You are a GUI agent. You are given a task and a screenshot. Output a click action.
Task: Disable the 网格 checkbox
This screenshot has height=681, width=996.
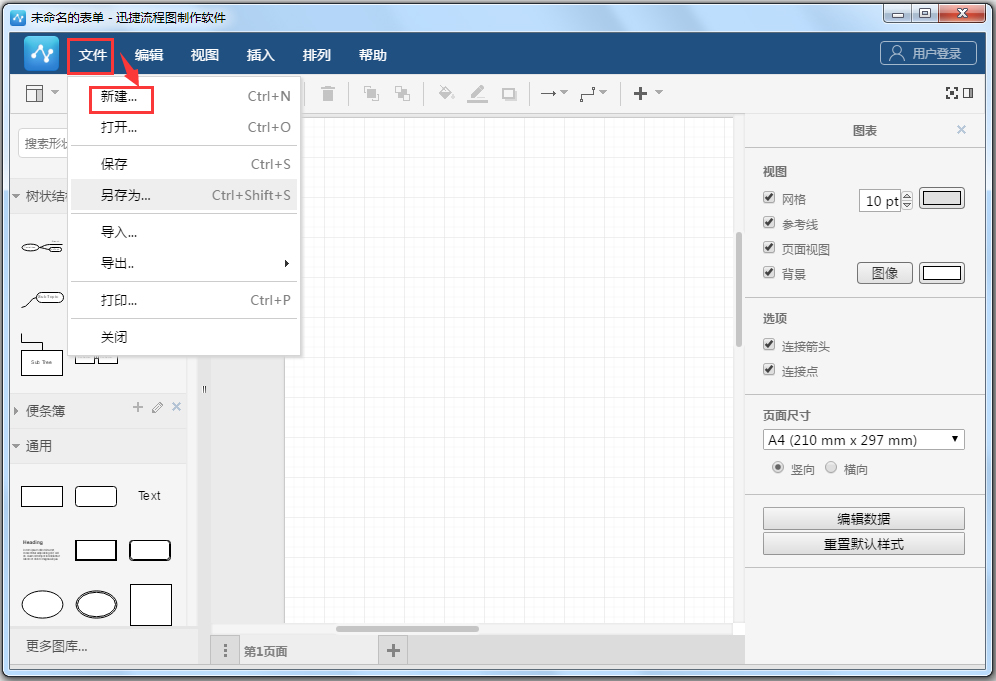[x=769, y=199]
